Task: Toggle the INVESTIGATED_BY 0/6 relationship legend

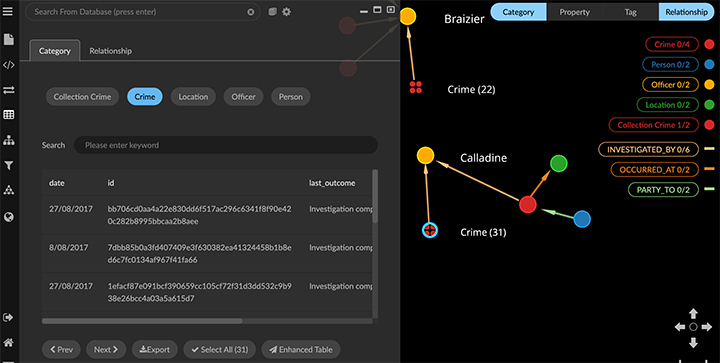Action: [x=648, y=150]
